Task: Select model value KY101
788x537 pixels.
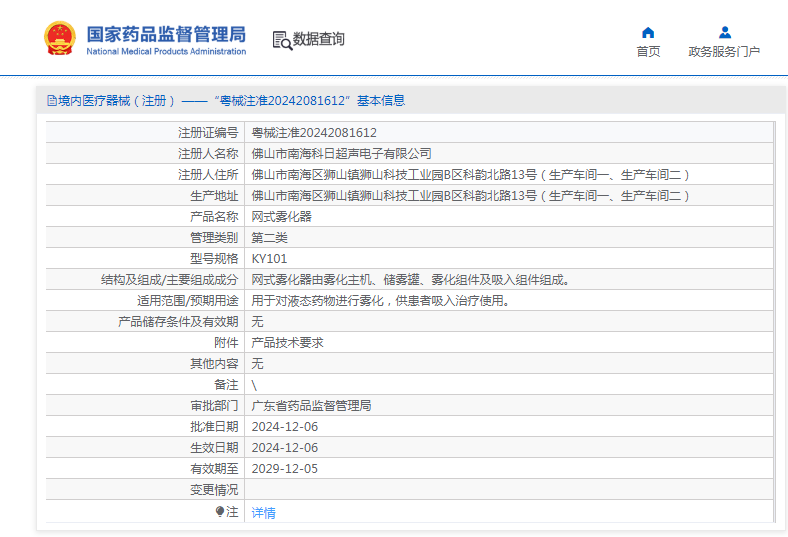Action: coord(269,259)
